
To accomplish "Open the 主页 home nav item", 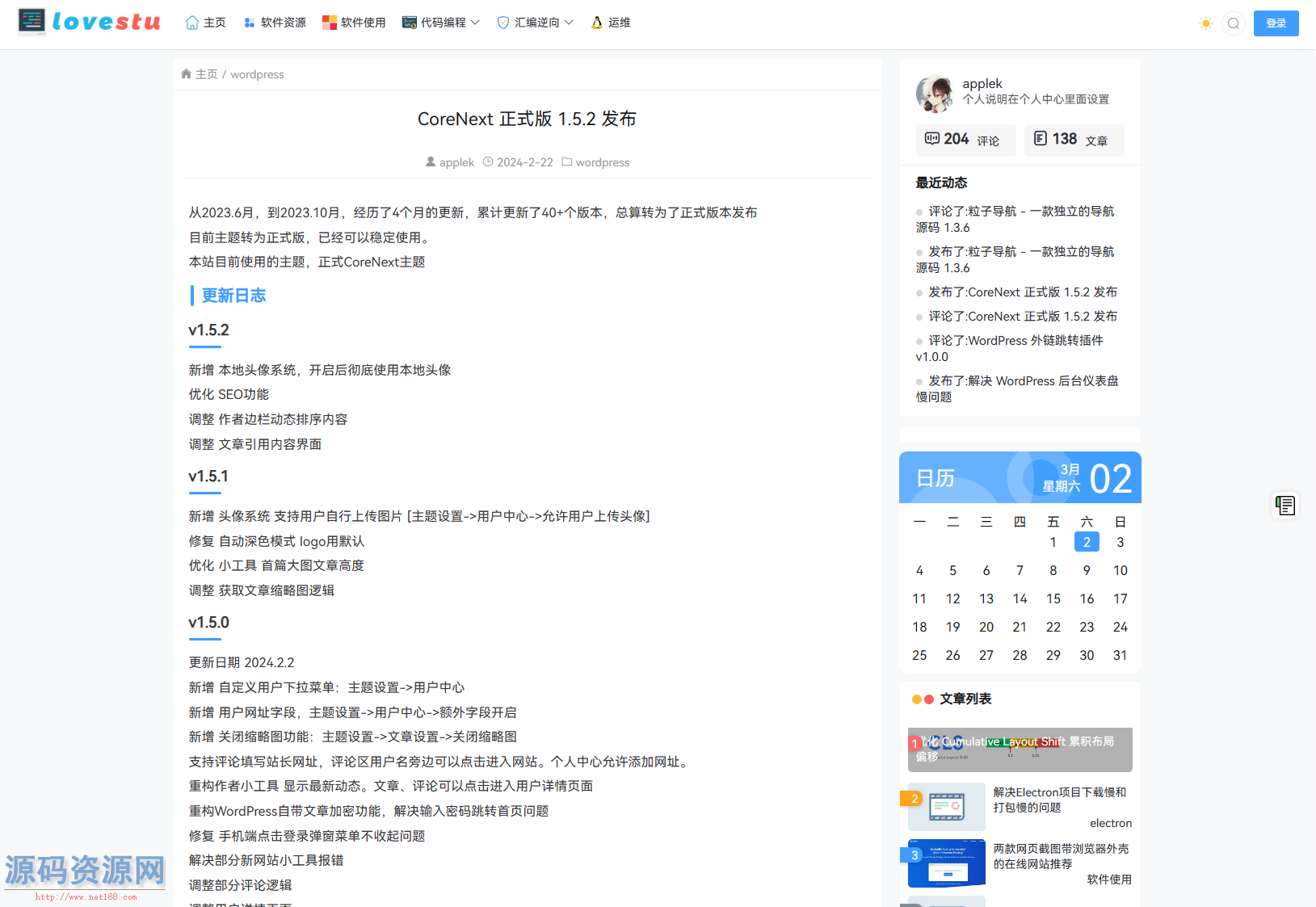I will 205,23.
